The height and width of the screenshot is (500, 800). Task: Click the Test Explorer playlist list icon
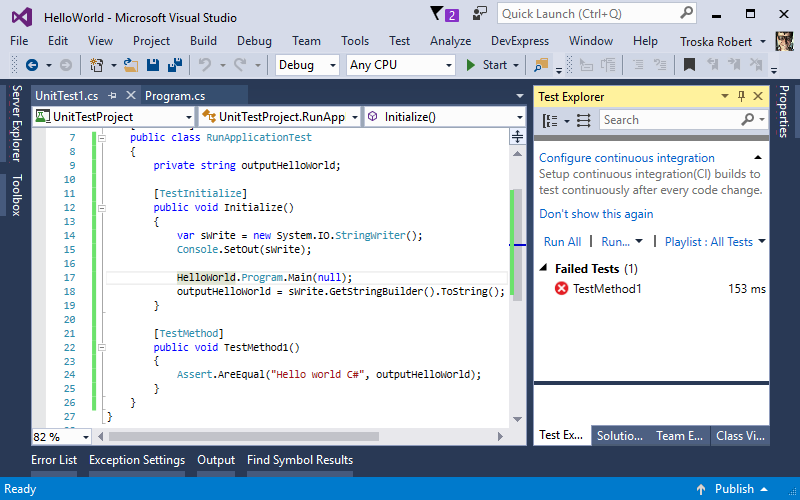tap(583, 120)
